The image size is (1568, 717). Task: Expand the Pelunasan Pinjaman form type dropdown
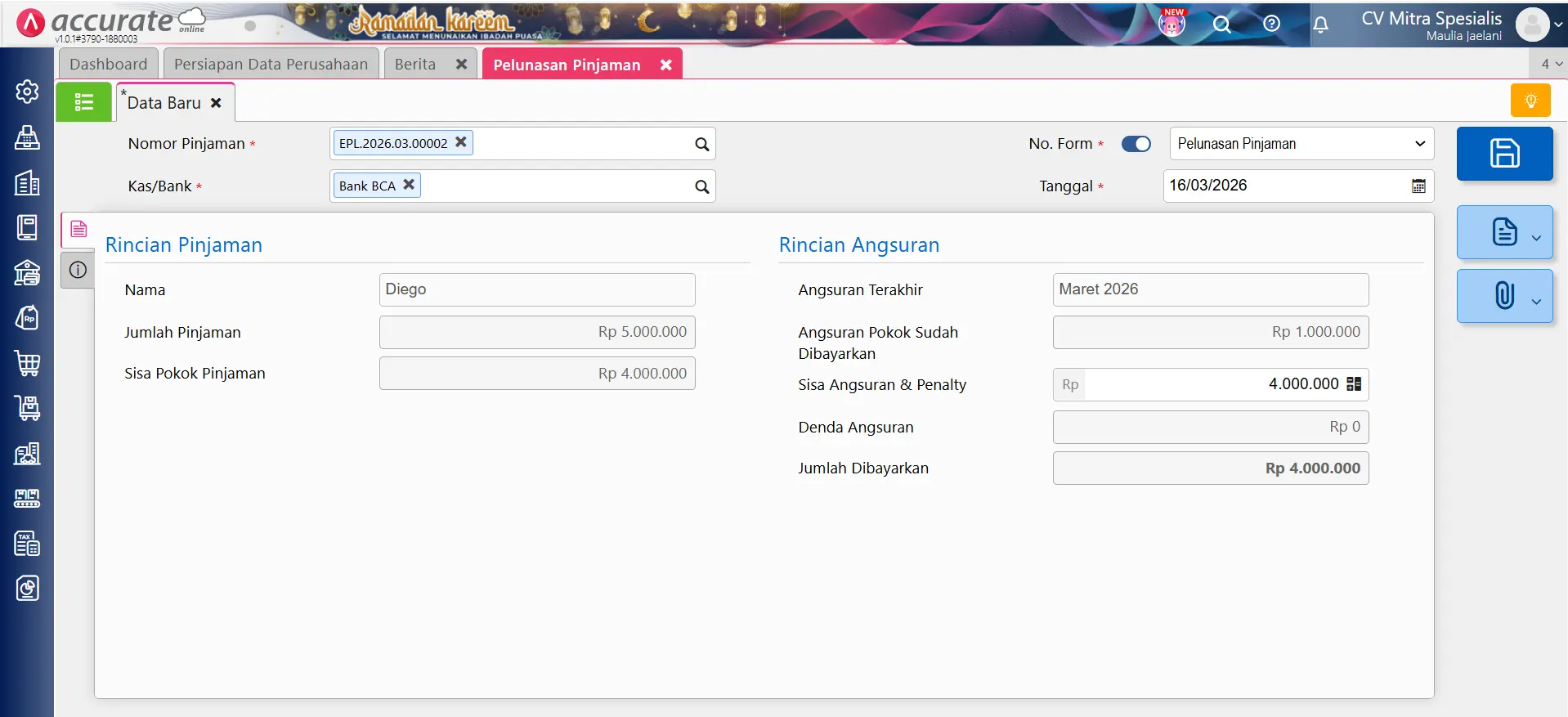tap(1301, 144)
